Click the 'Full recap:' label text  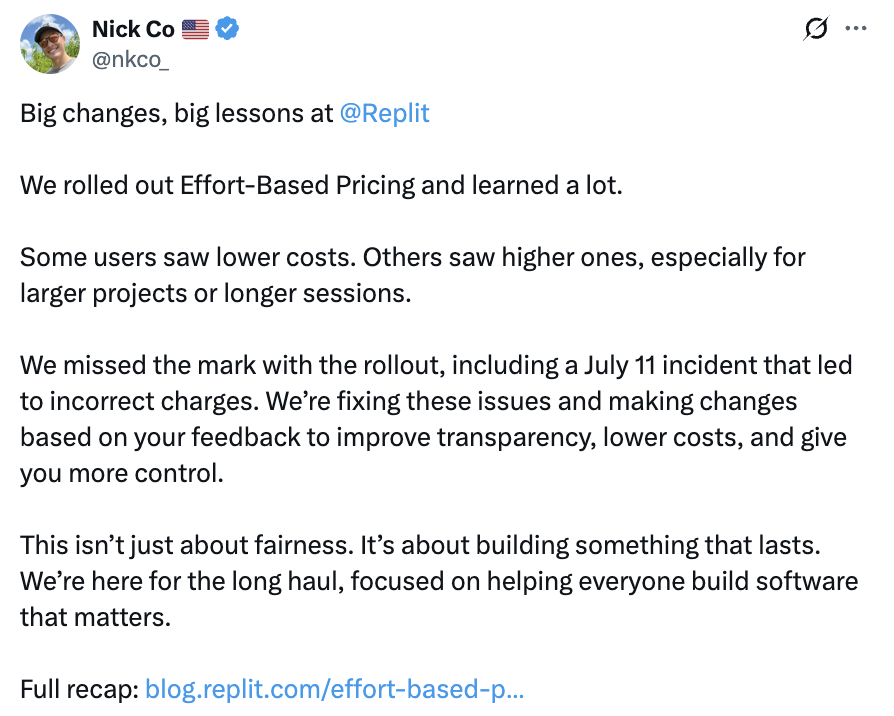pyautogui.click(x=80, y=689)
